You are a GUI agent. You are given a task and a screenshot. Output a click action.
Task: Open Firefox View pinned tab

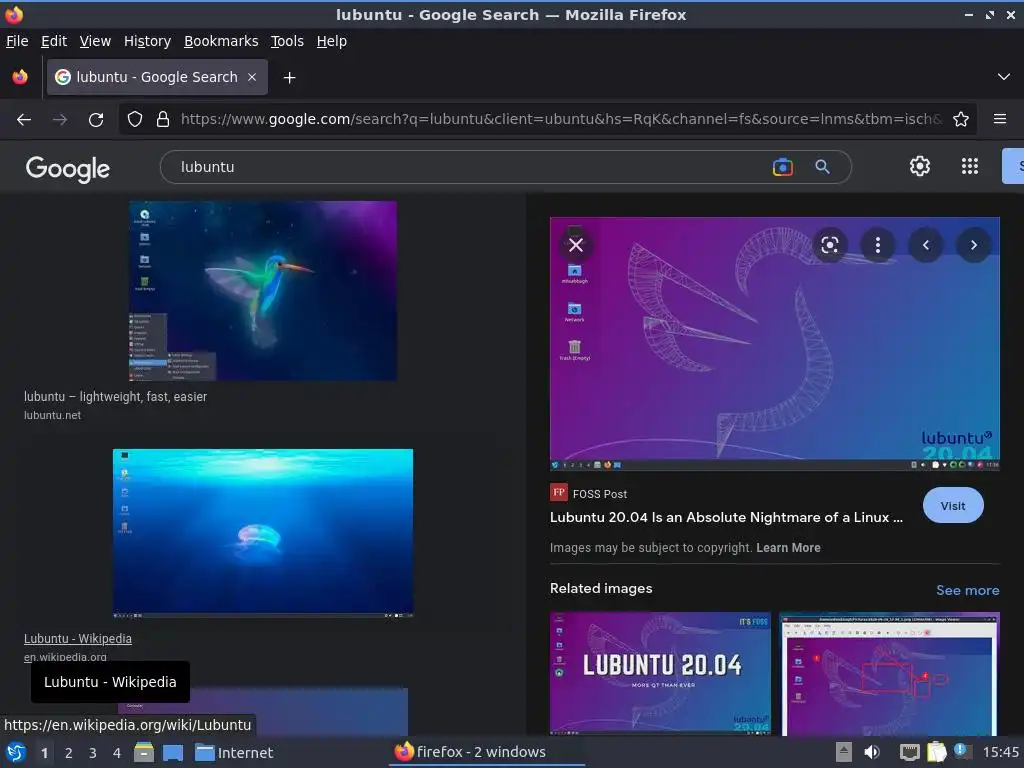click(20, 77)
